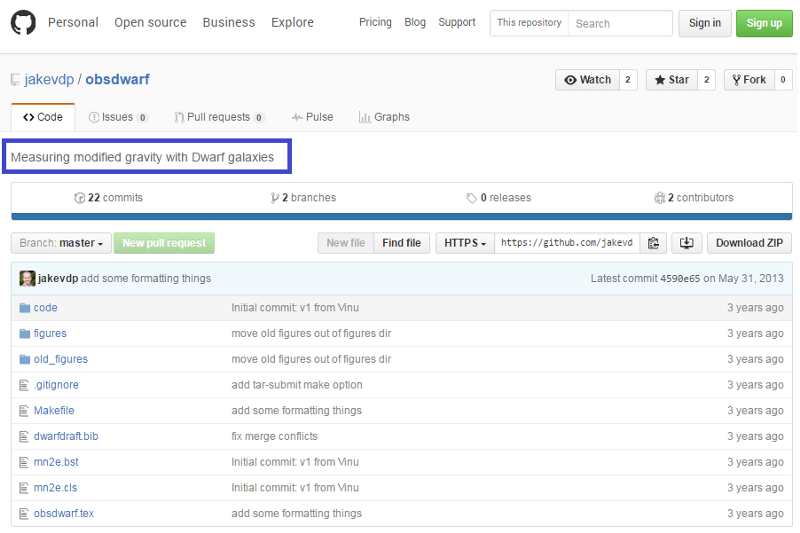The height and width of the screenshot is (533, 800).
Task: View 0 releases
Action: point(499,198)
